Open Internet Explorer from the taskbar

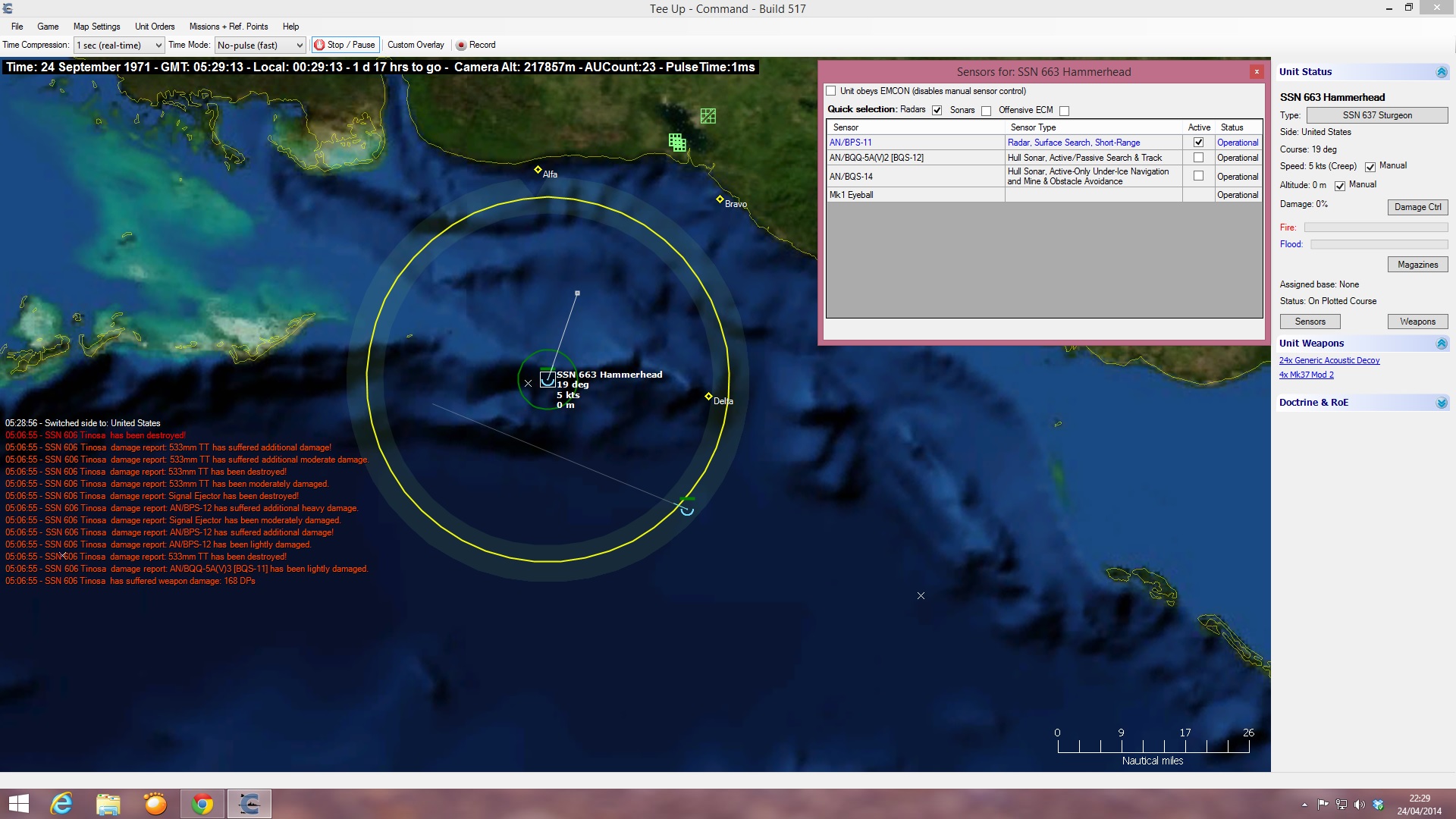[x=61, y=804]
